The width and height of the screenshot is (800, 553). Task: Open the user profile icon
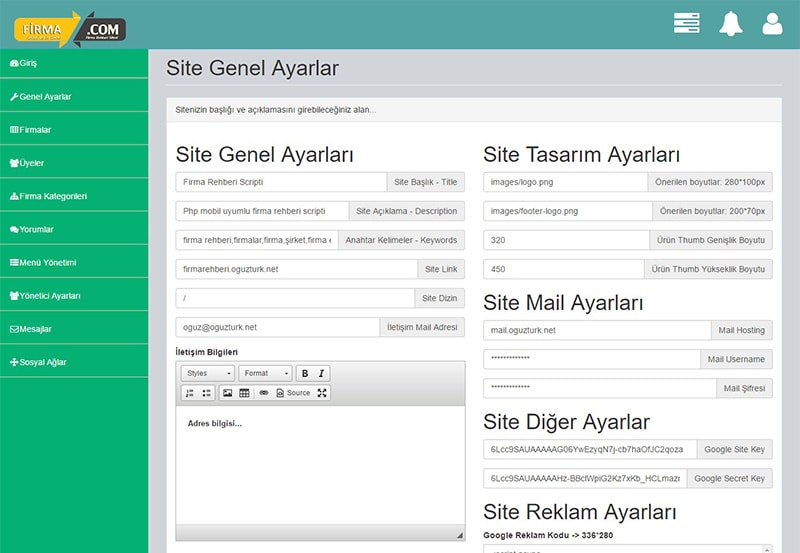772,24
